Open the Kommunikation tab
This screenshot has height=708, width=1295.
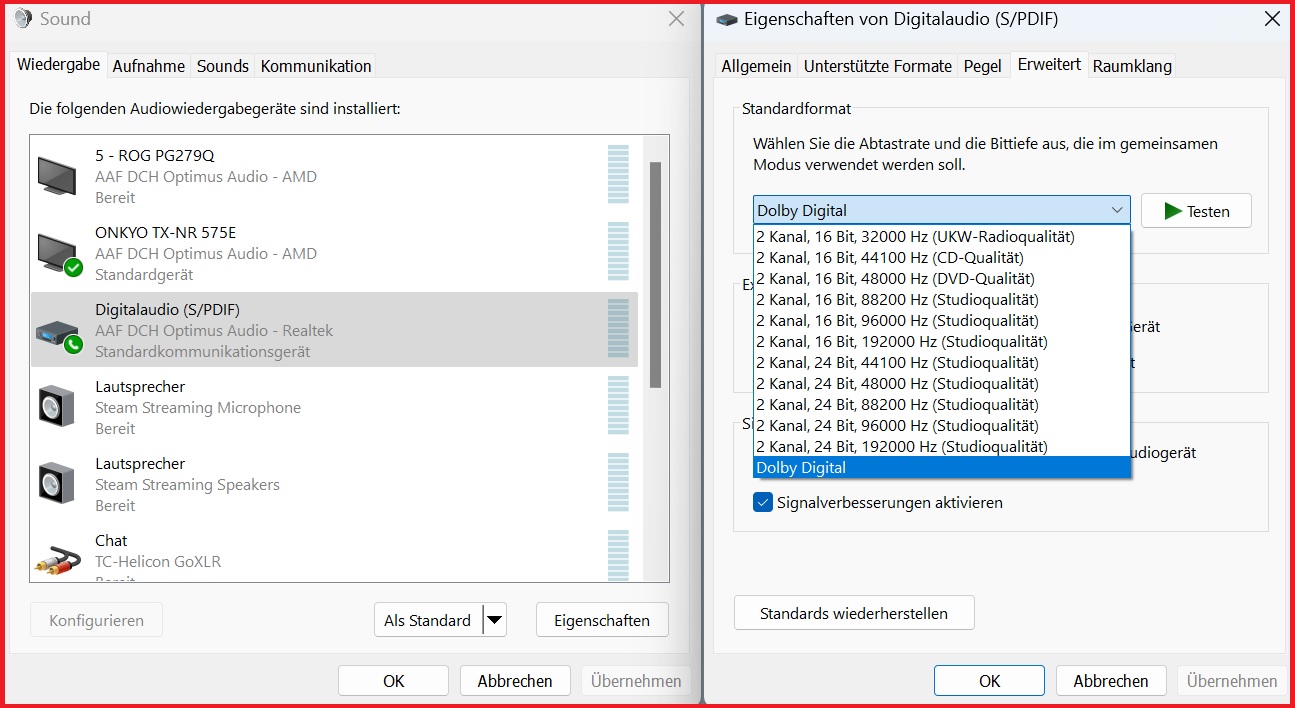316,66
